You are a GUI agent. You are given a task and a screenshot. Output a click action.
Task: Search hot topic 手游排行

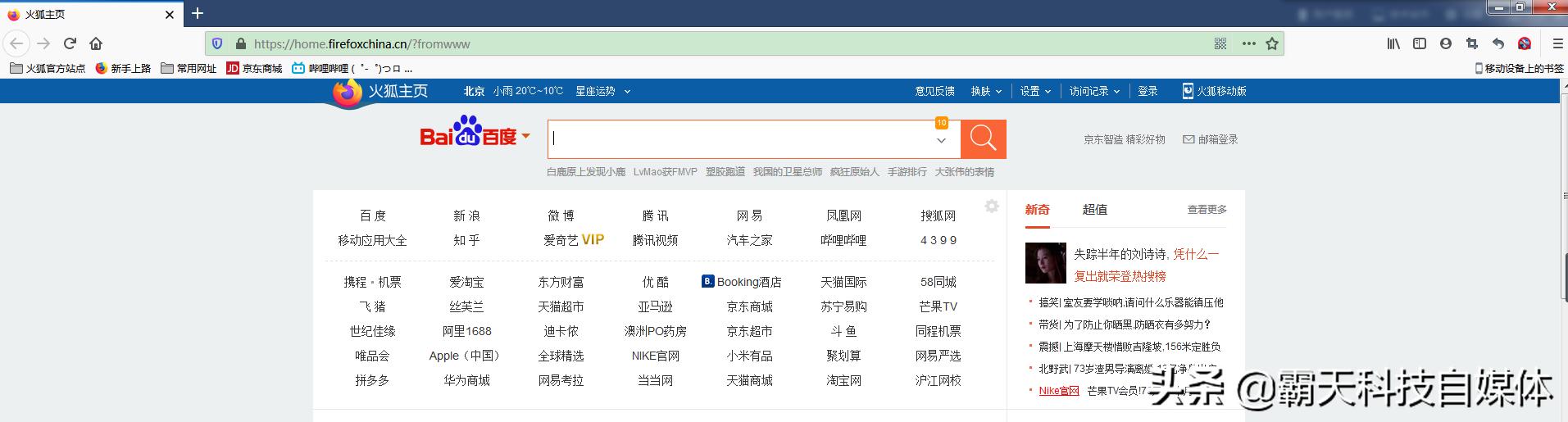[x=907, y=171]
